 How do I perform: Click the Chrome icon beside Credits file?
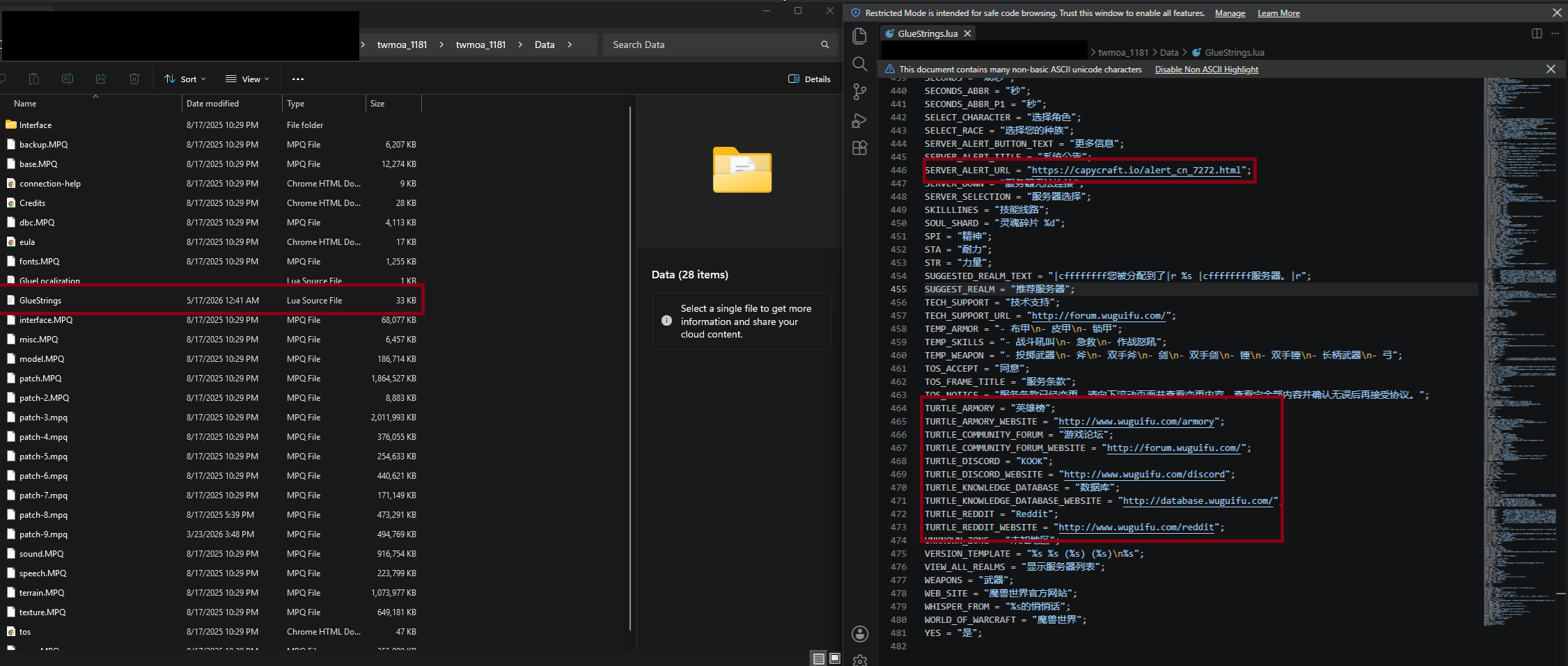(11, 203)
